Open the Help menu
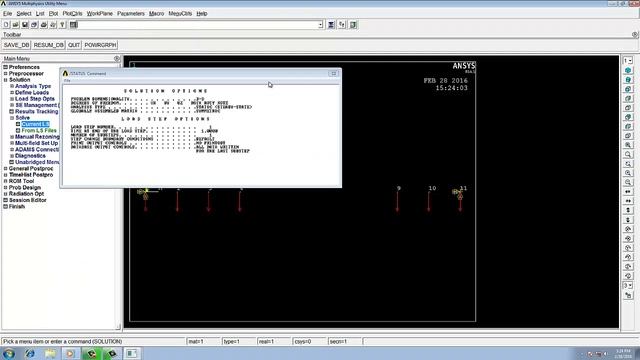 (x=202, y=13)
